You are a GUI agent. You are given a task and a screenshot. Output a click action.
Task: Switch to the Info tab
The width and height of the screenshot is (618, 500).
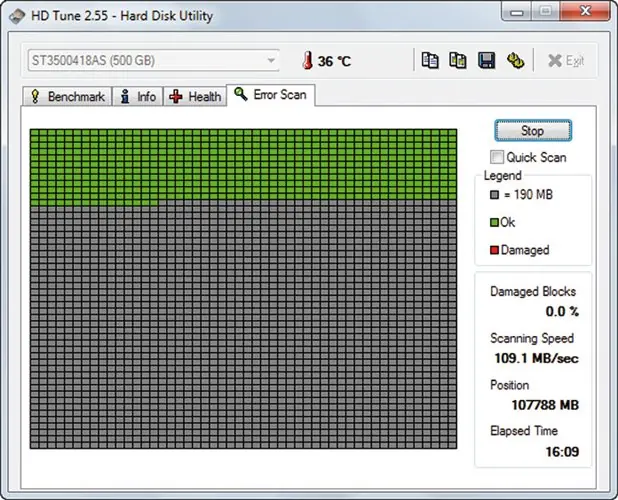click(138, 97)
